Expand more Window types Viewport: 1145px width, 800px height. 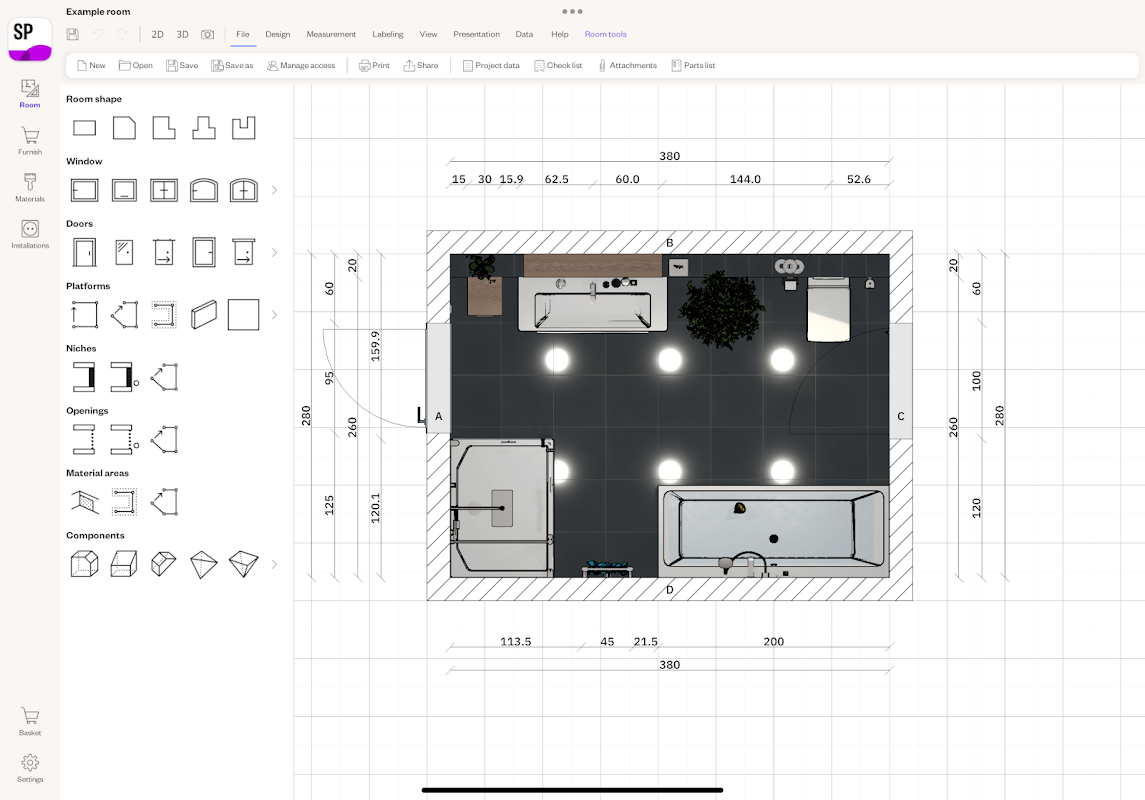[275, 190]
